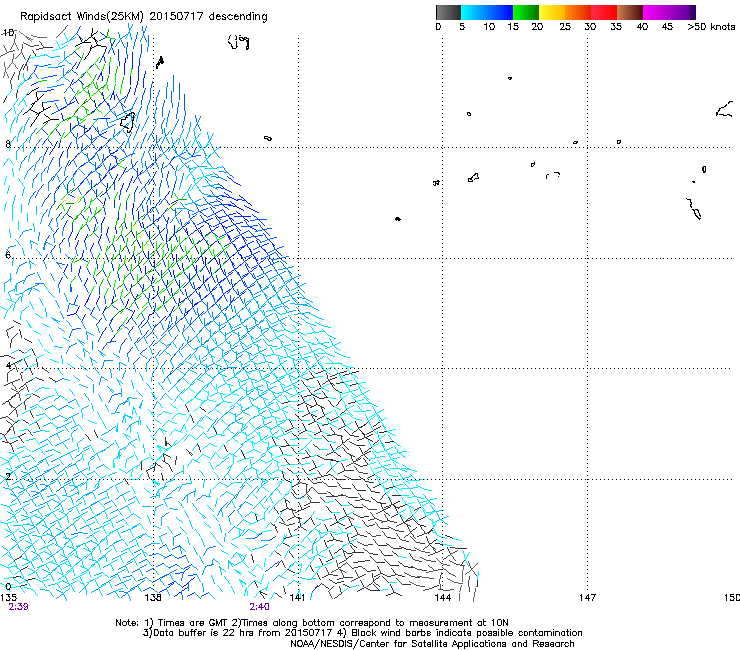Click latitude label '4' on left axis
Viewport: 740px width, 650px height.
(8, 366)
